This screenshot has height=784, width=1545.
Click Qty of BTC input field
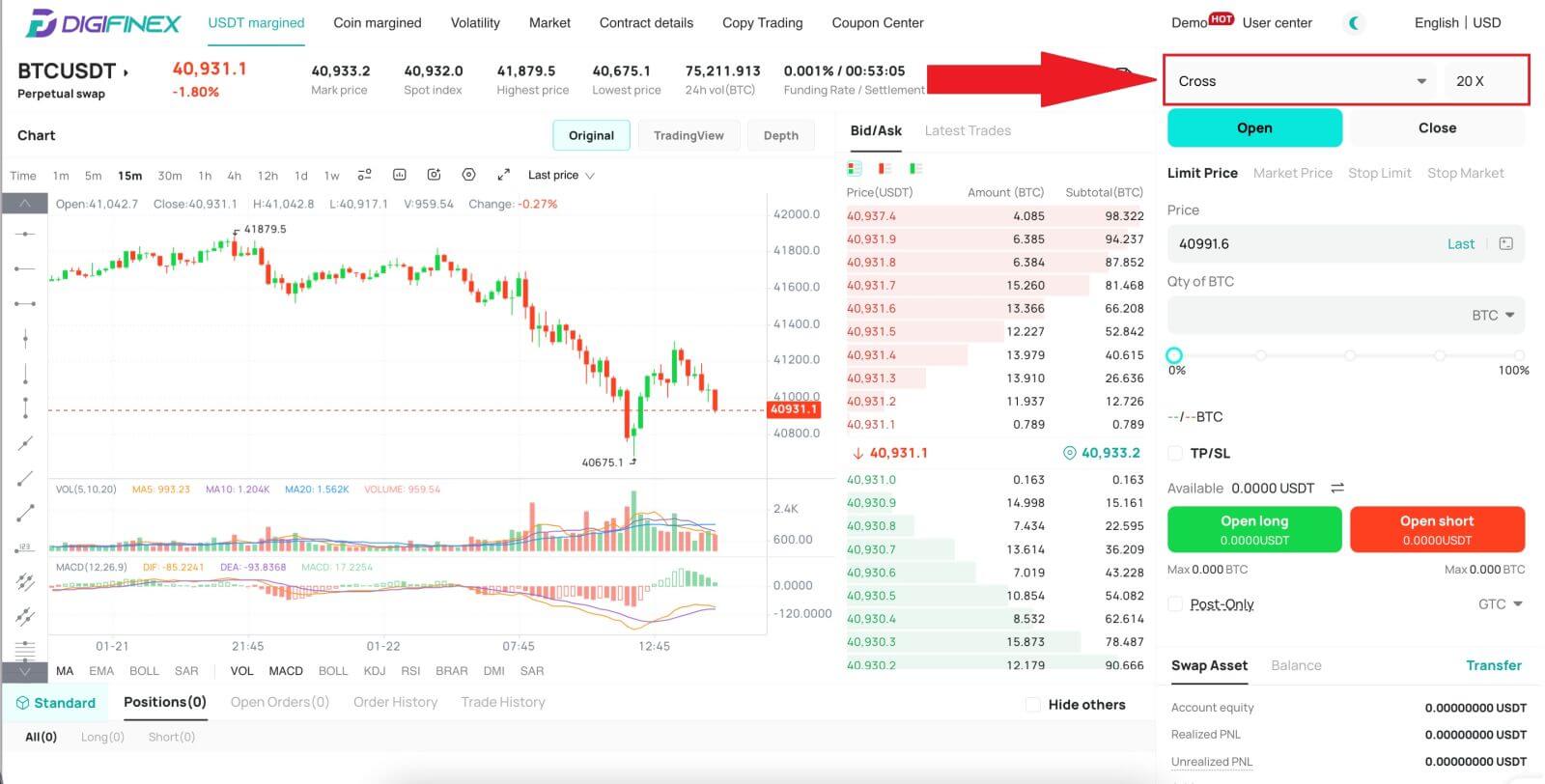1345,316
